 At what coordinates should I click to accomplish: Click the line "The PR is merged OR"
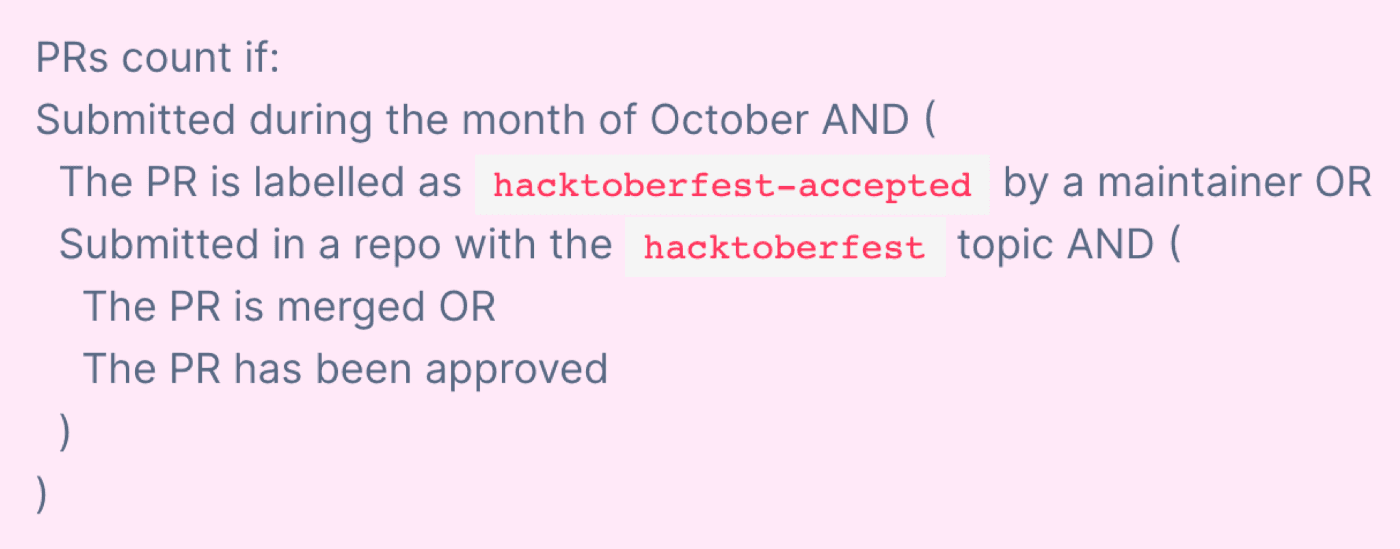coord(289,308)
